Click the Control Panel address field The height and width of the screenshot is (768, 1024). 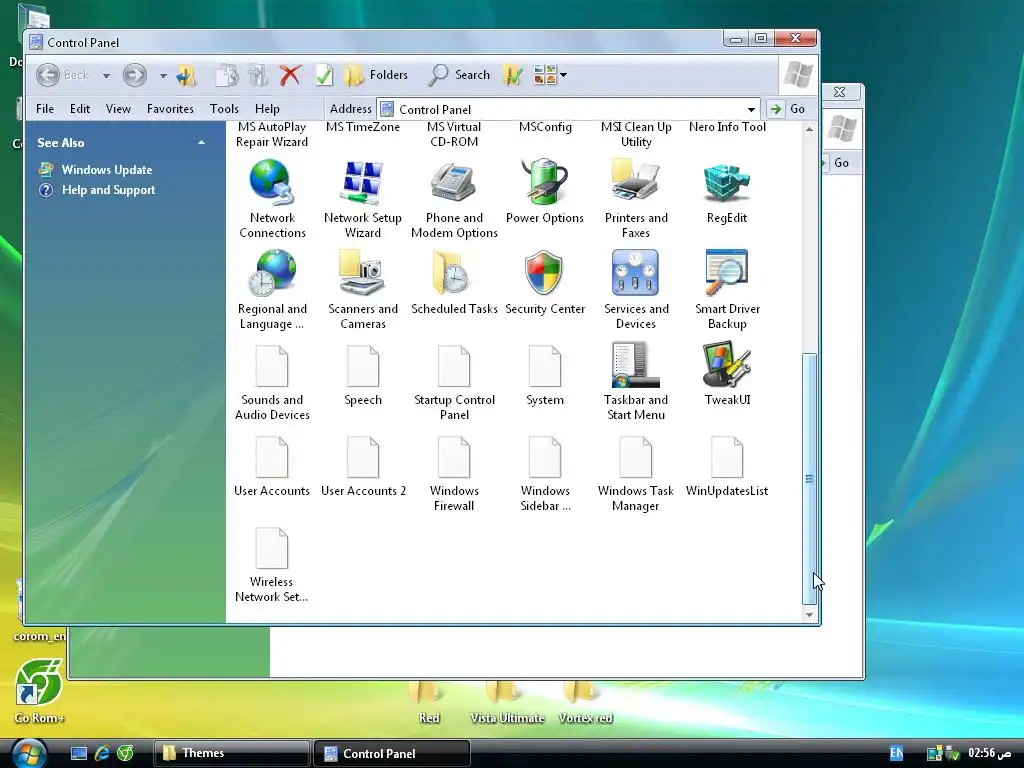567,109
